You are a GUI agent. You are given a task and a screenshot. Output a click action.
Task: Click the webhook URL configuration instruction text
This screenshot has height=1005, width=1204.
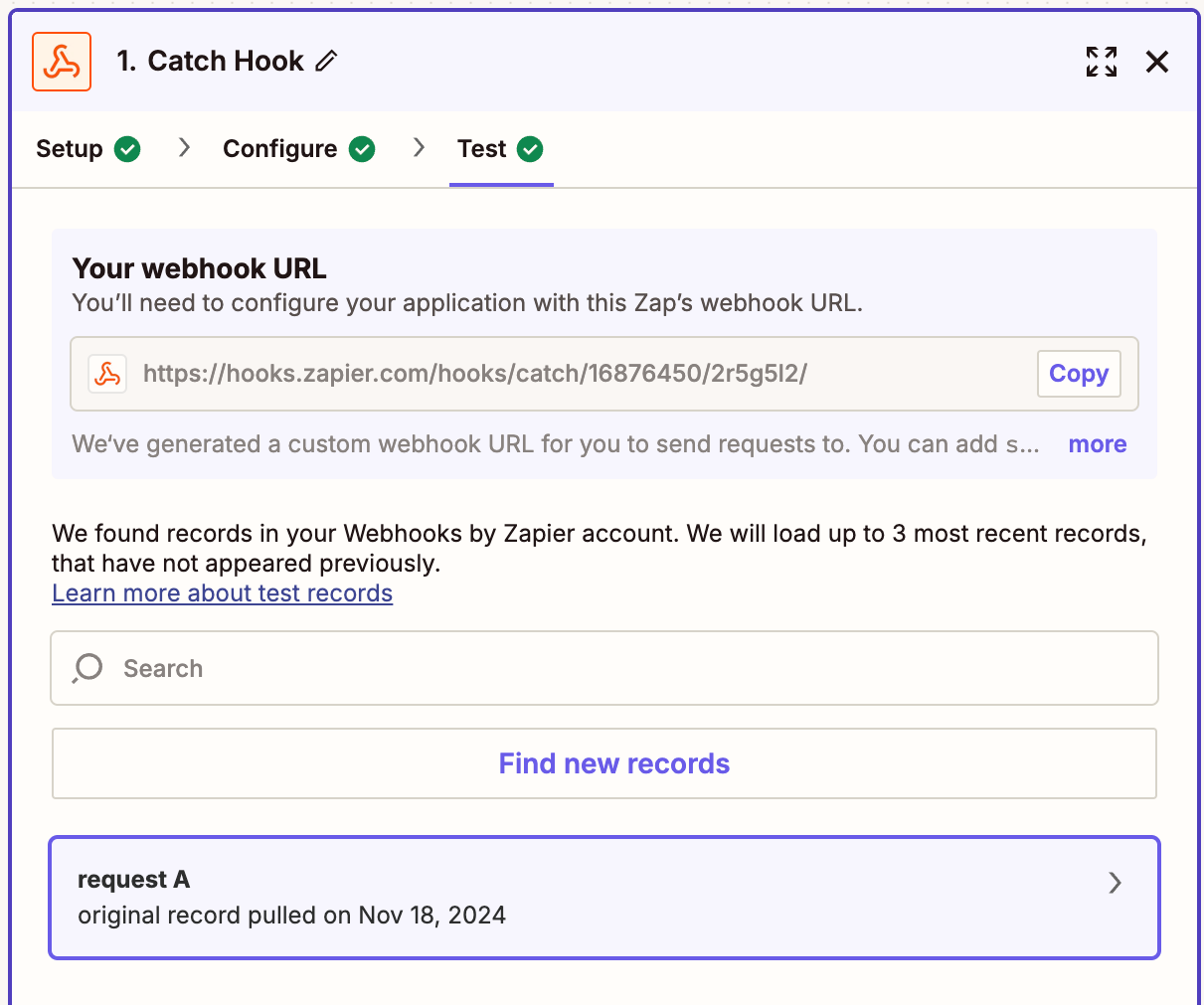pyautogui.click(x=467, y=303)
